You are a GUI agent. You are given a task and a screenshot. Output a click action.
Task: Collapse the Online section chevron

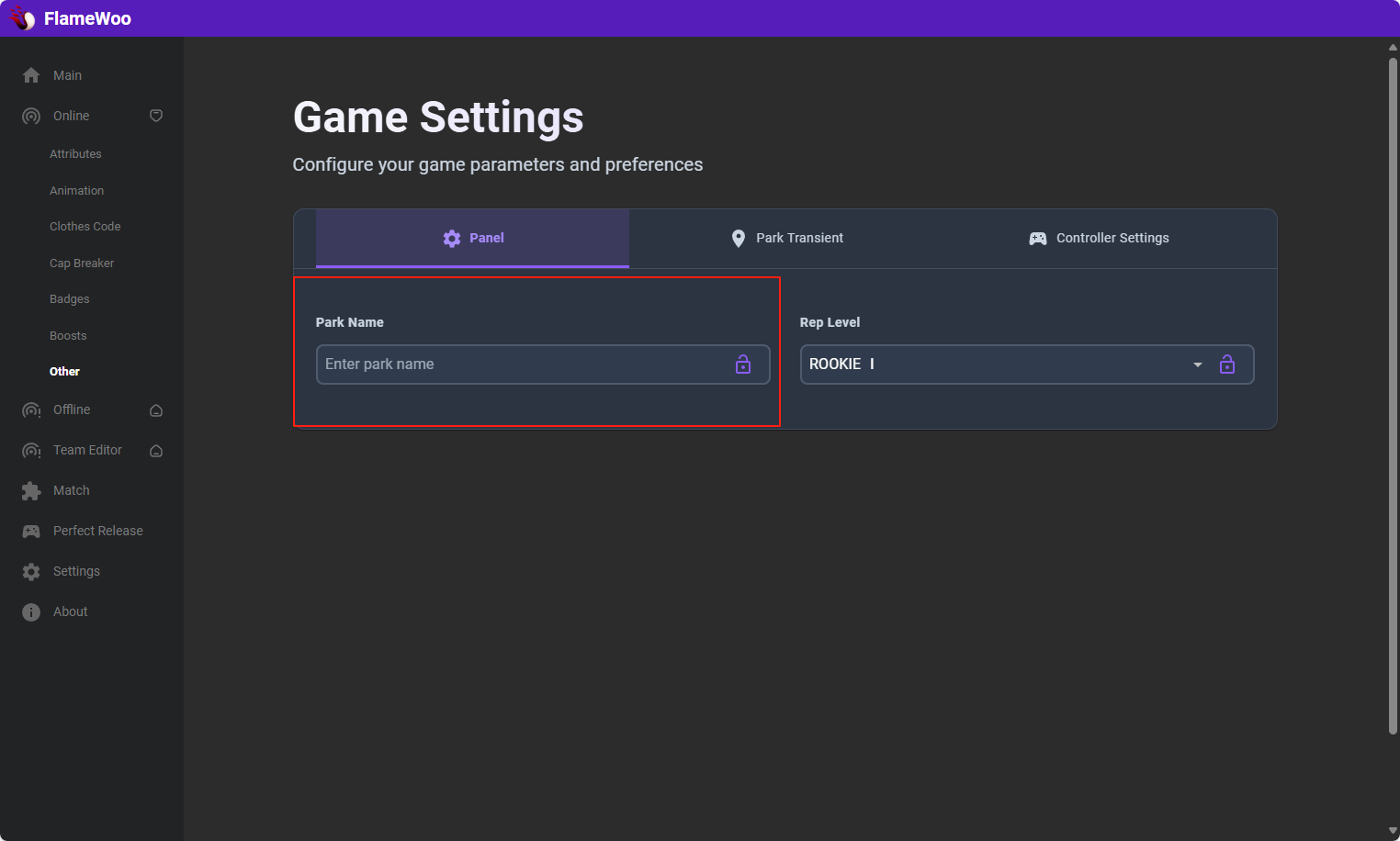tap(156, 116)
